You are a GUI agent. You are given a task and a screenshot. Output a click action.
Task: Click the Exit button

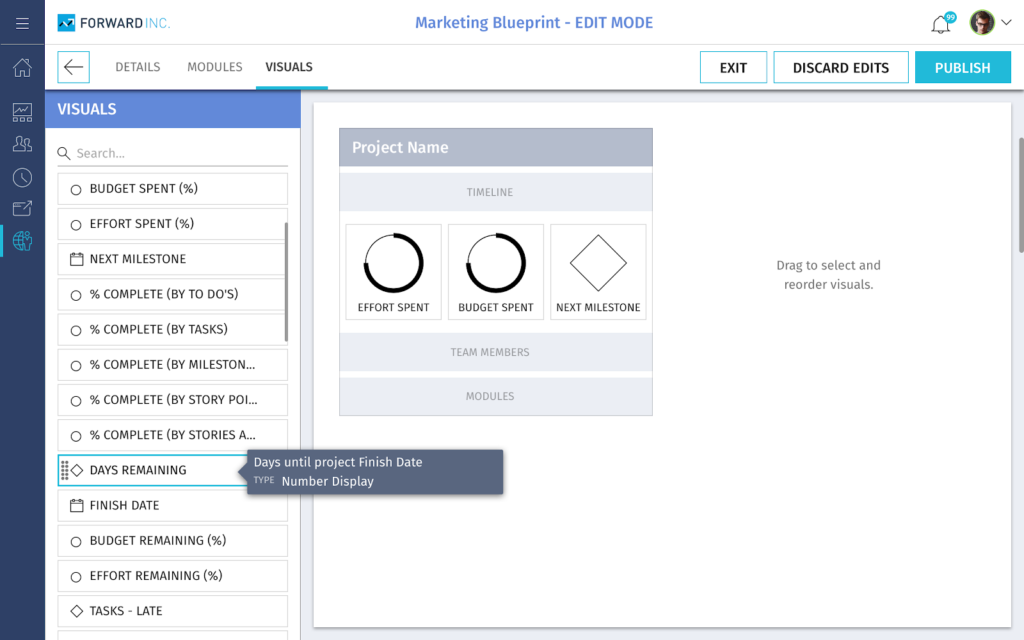[733, 67]
